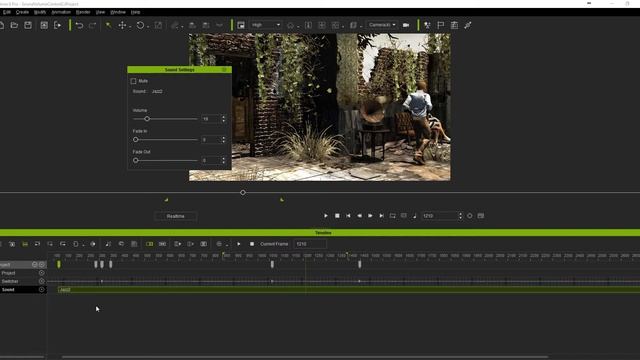
Task: Open the flag icon tool in toolbar
Action: point(441,25)
